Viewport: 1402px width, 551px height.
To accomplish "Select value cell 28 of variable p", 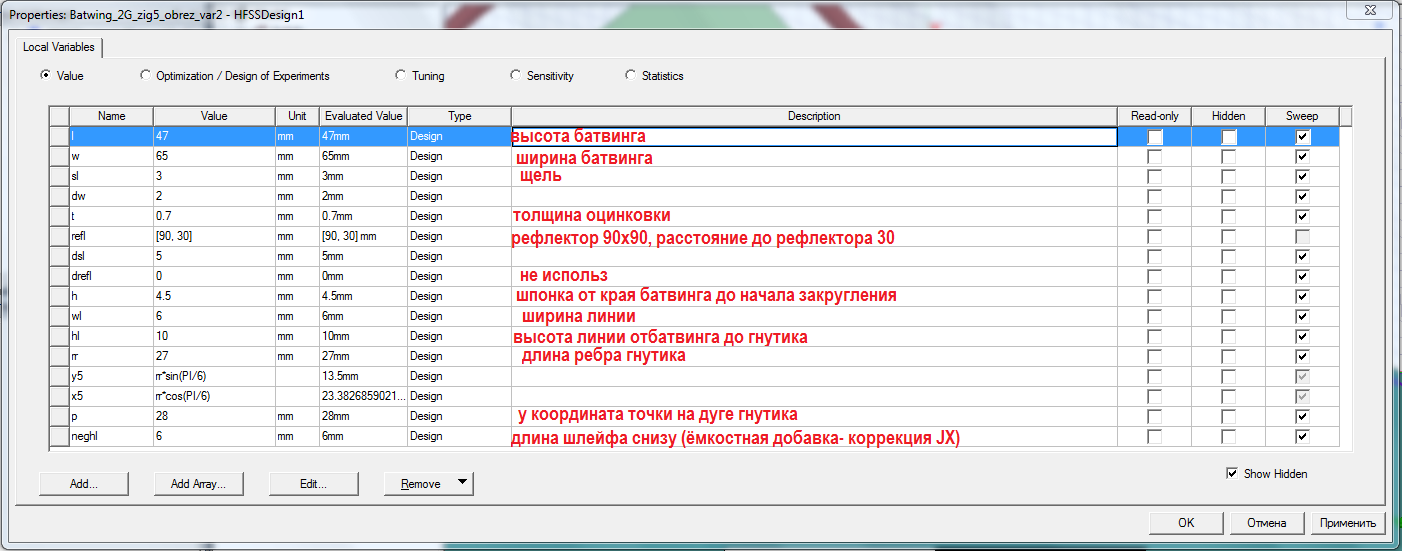I will tap(214, 416).
